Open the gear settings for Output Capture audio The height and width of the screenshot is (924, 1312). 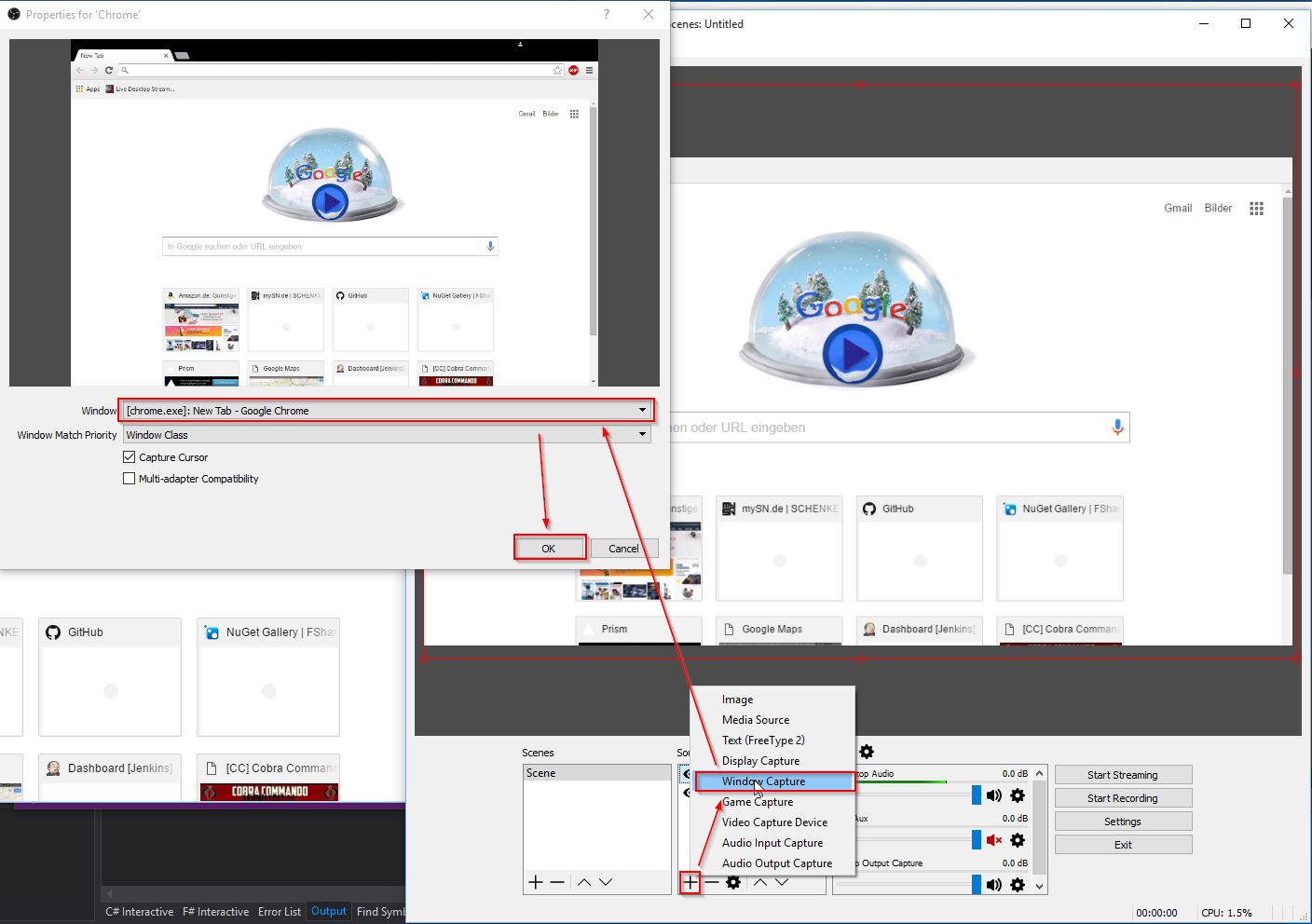point(1018,885)
